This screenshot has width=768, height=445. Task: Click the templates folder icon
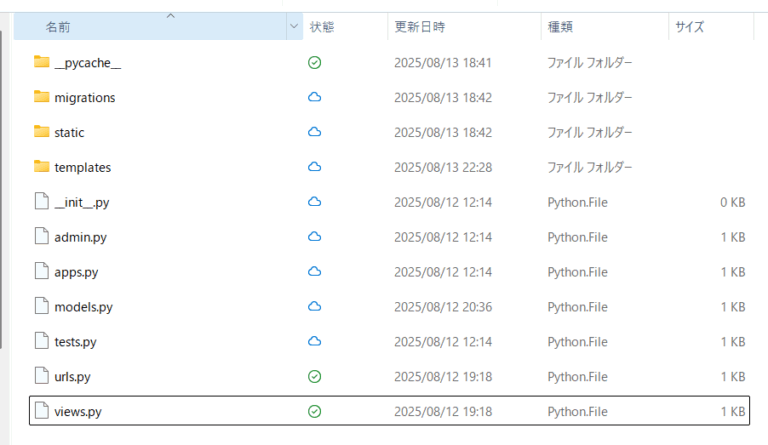coord(41,167)
